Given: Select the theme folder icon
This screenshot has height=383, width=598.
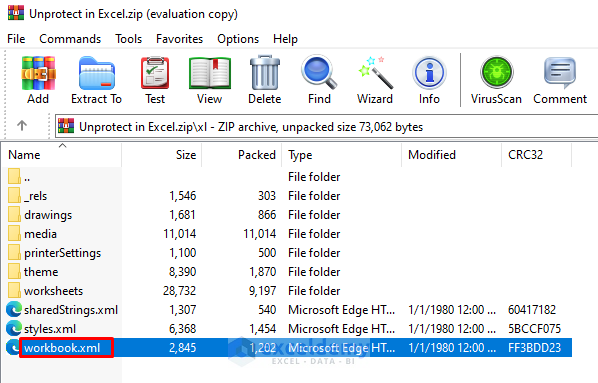Looking at the screenshot, I should [x=14, y=272].
